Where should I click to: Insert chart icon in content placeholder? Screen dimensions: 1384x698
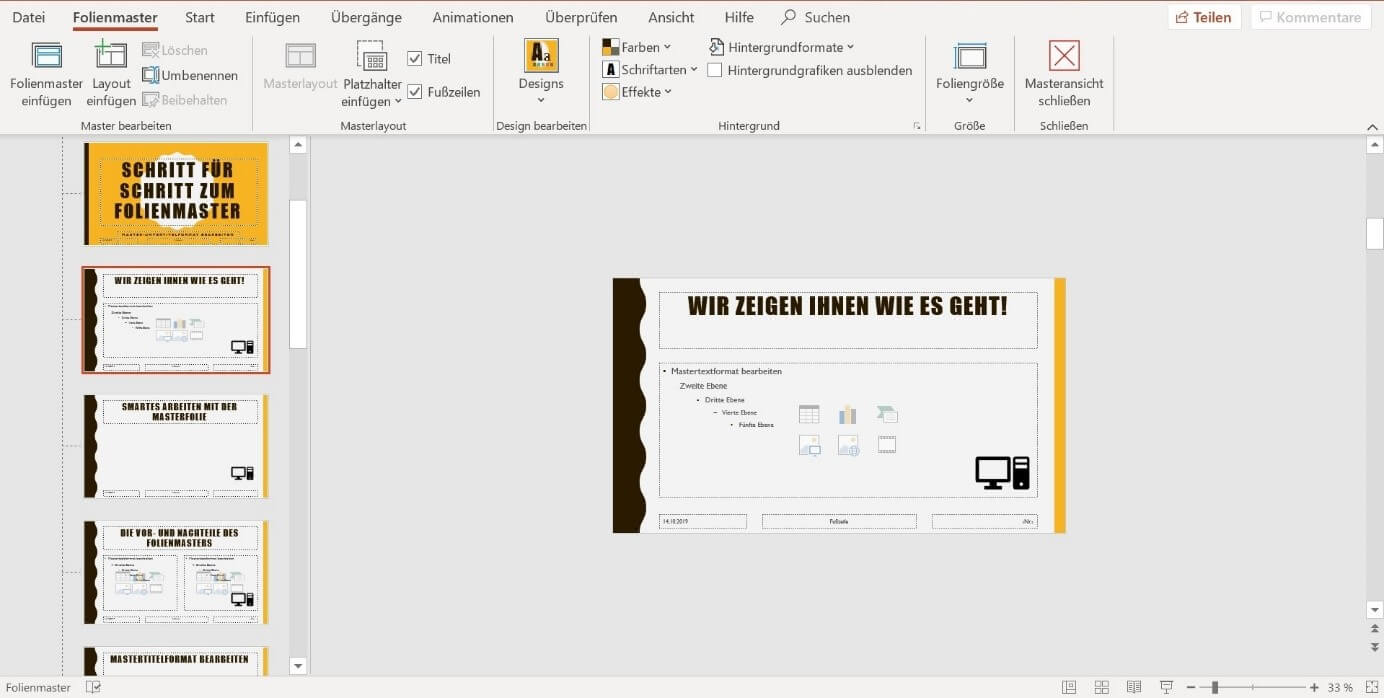coord(848,414)
